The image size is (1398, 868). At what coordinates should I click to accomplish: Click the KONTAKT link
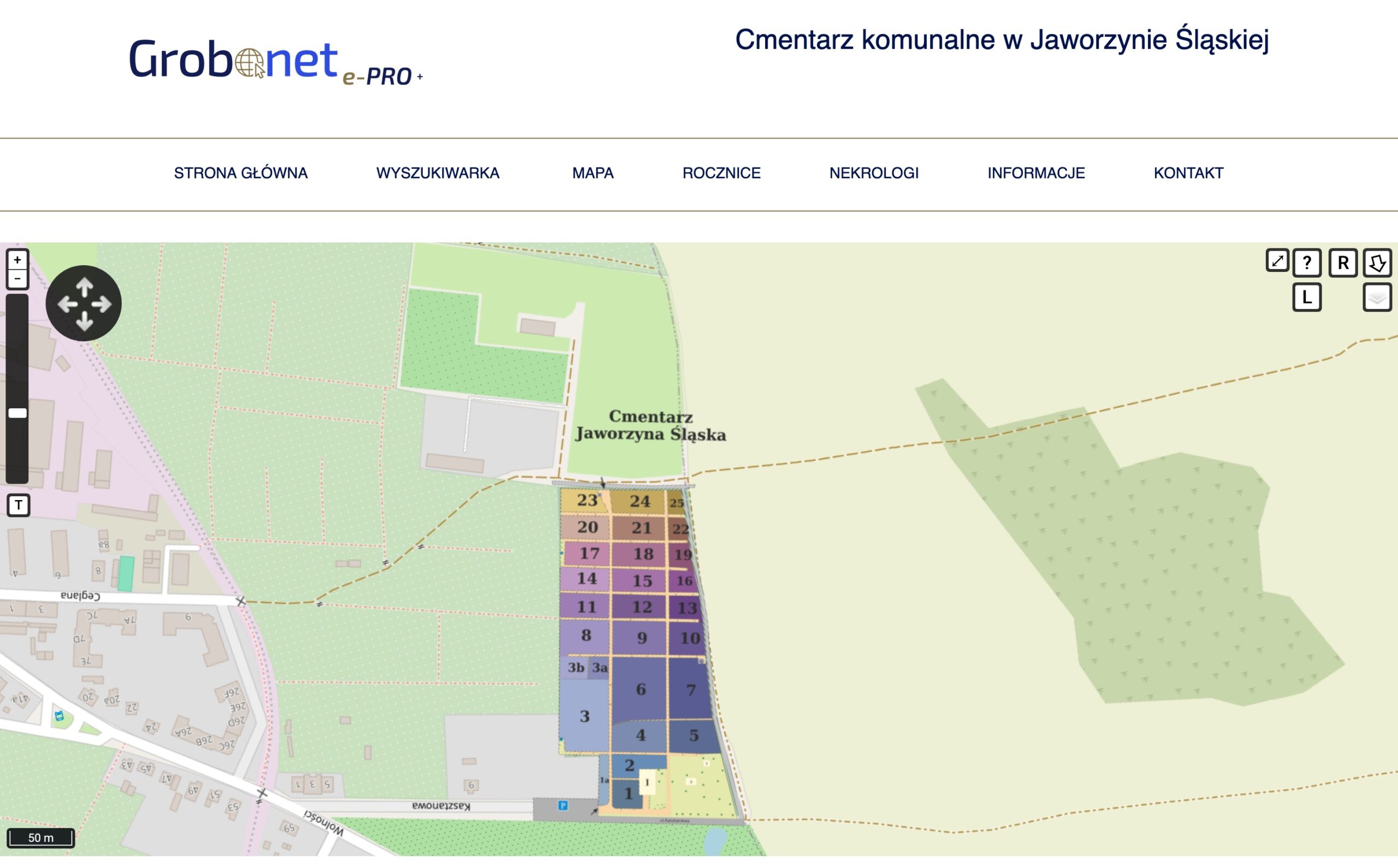[1188, 174]
